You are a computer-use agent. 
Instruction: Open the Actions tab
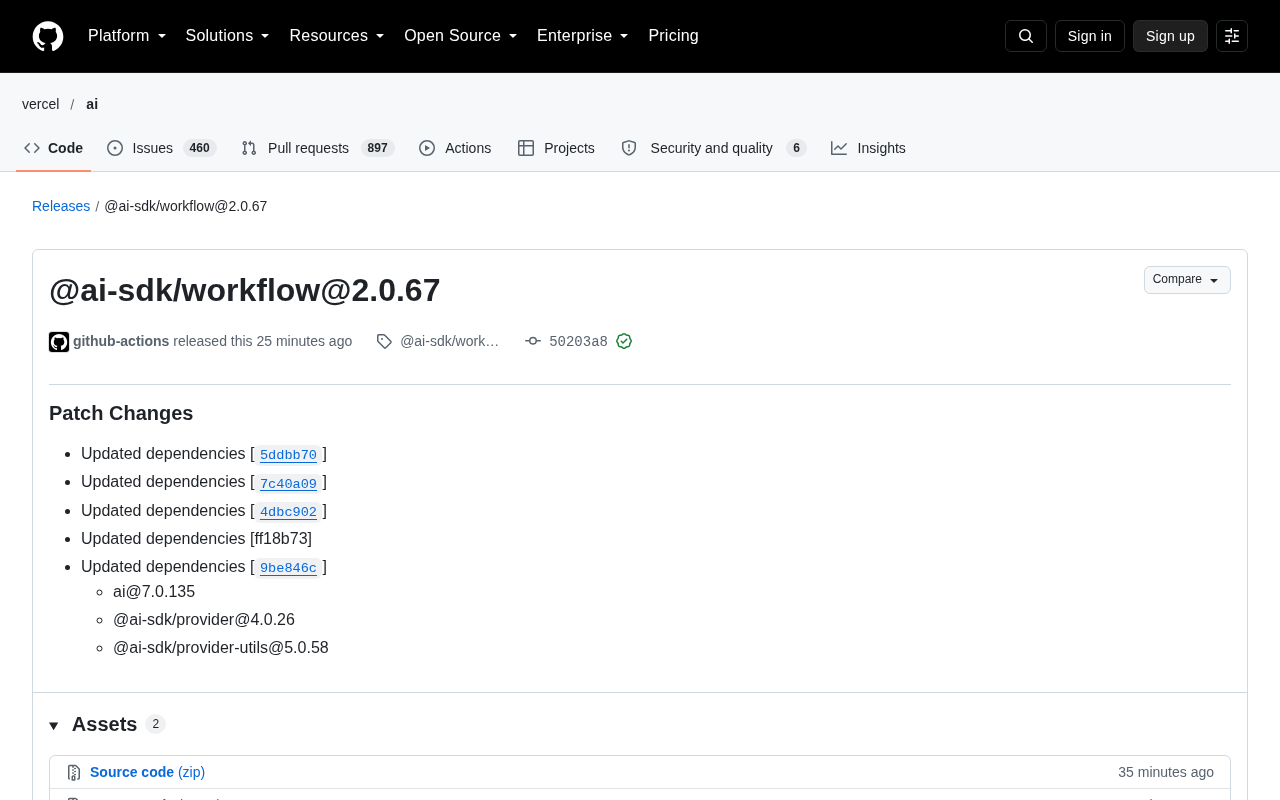[x=455, y=148]
